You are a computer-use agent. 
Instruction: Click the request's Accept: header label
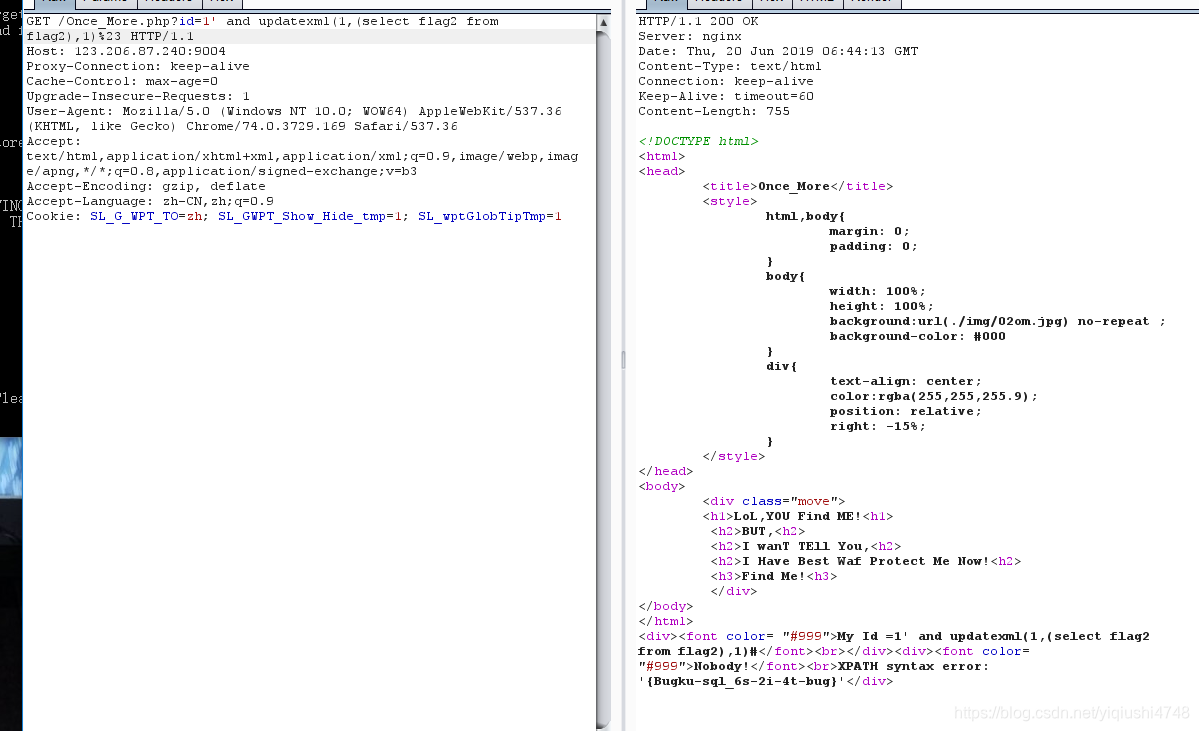tap(53, 141)
